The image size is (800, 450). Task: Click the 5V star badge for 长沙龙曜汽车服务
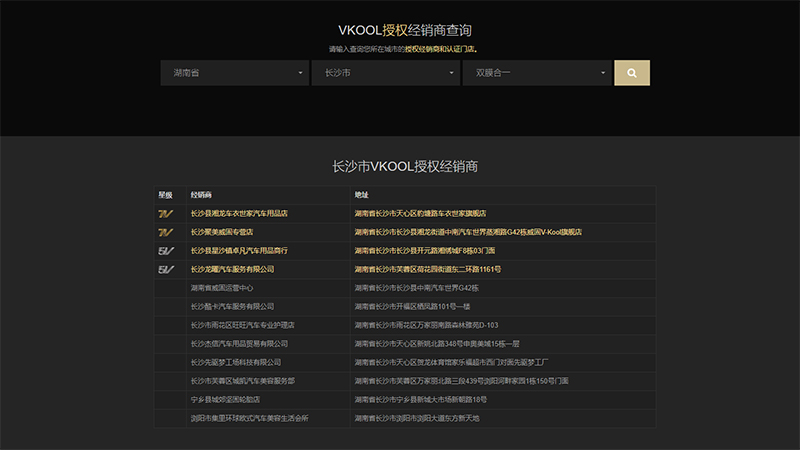click(x=166, y=269)
